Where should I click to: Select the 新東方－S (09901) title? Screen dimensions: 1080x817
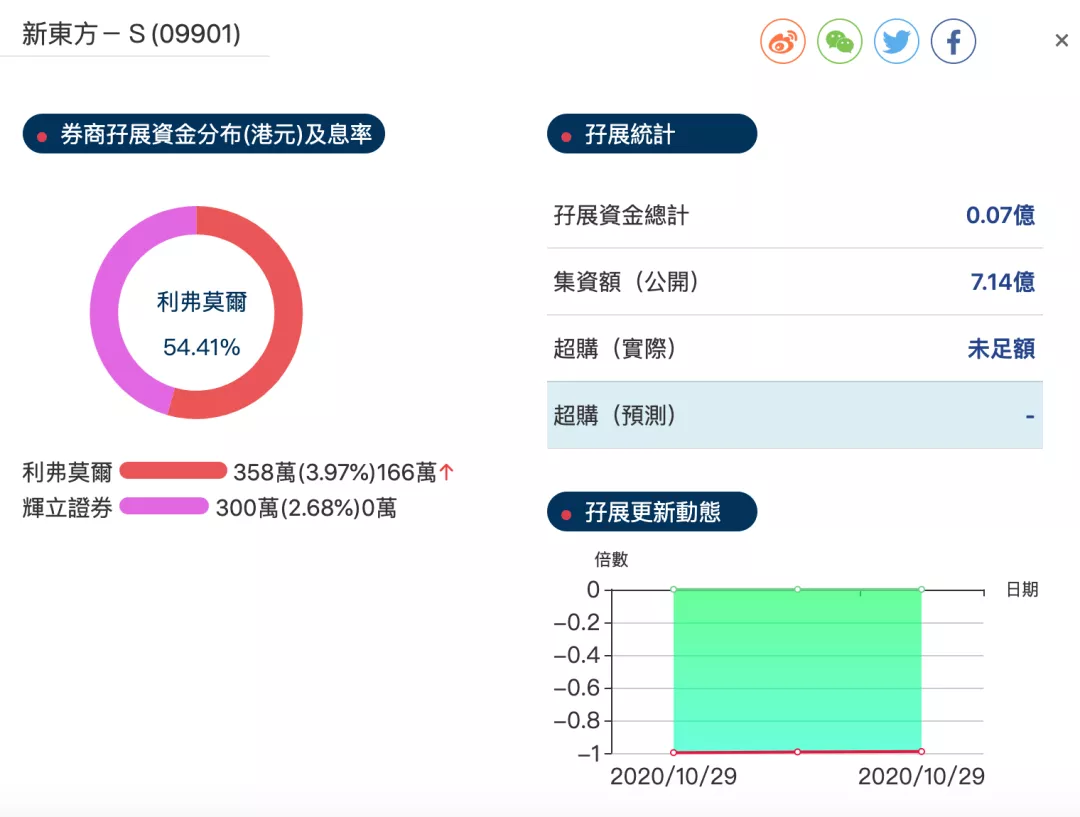(132, 35)
